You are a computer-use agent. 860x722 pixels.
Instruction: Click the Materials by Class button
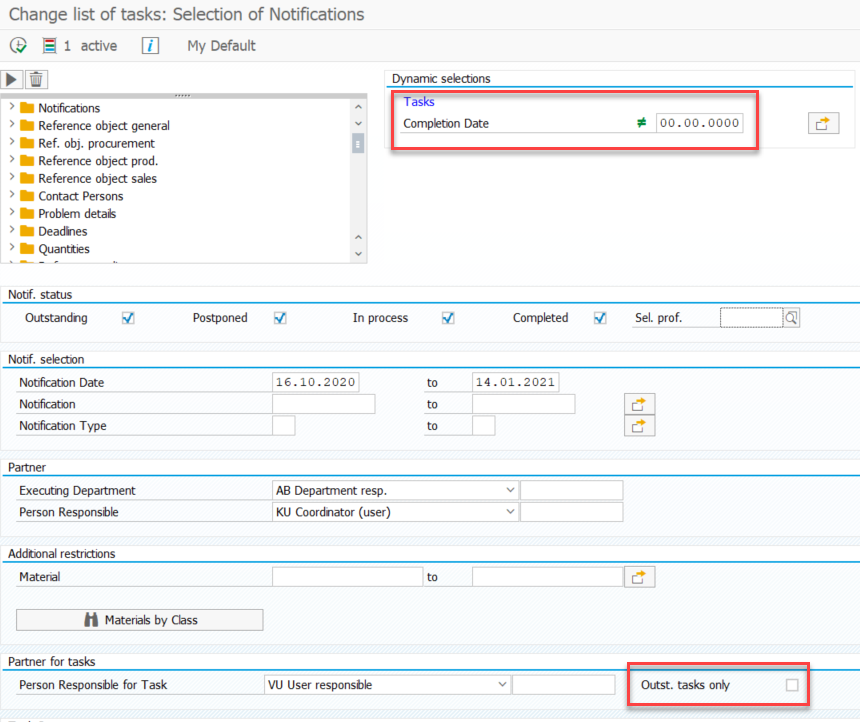(140, 620)
